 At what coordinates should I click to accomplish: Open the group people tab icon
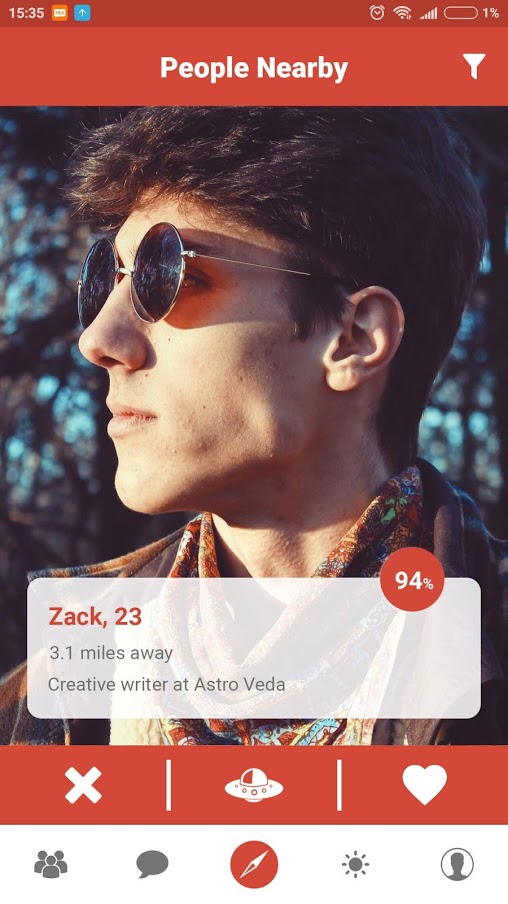coord(51,864)
